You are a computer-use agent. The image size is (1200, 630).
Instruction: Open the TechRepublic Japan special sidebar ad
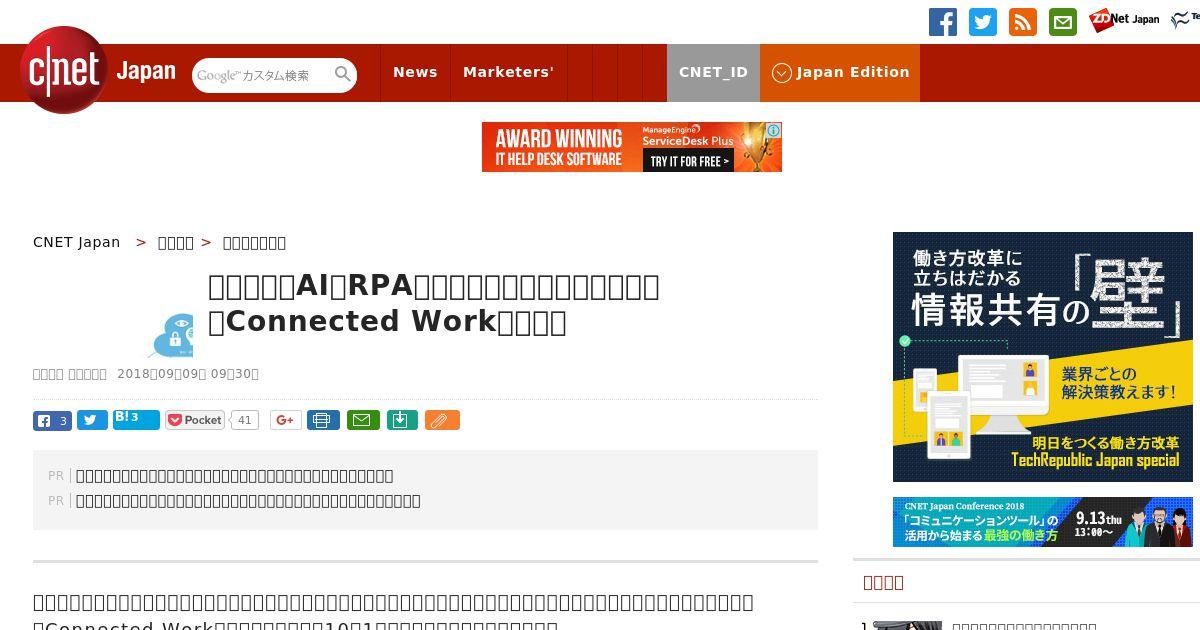coord(1043,357)
